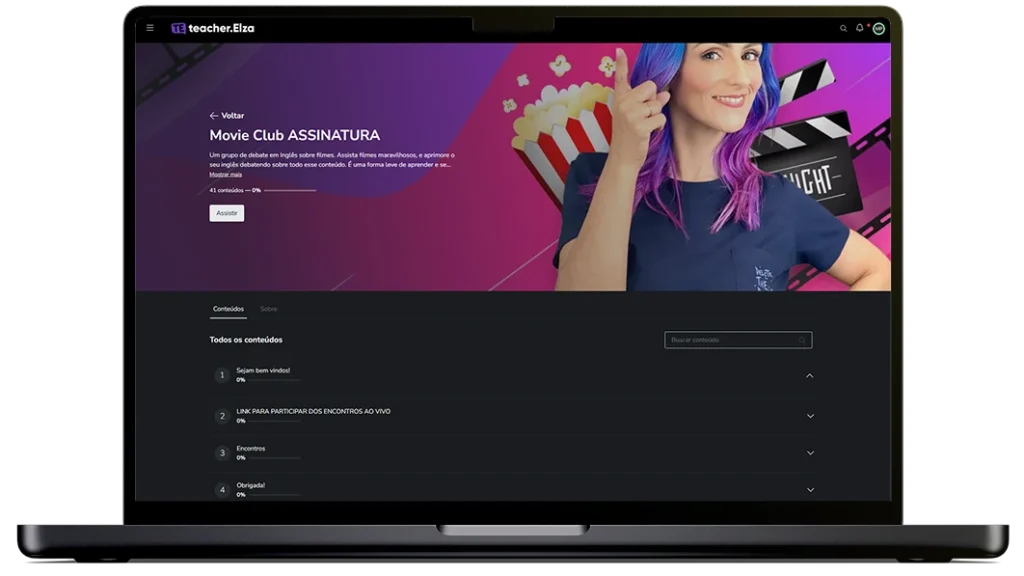The height and width of the screenshot is (576, 1024).
Task: Expand the Obrigada! section
Action: point(810,490)
